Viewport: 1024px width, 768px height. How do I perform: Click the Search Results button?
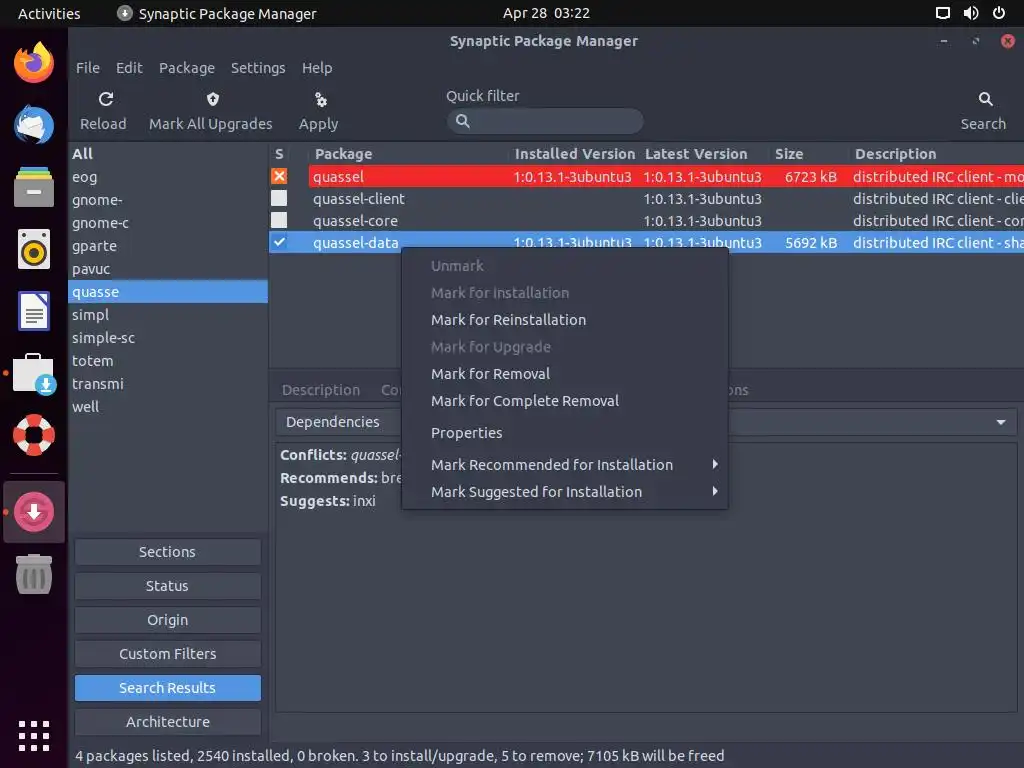point(167,688)
